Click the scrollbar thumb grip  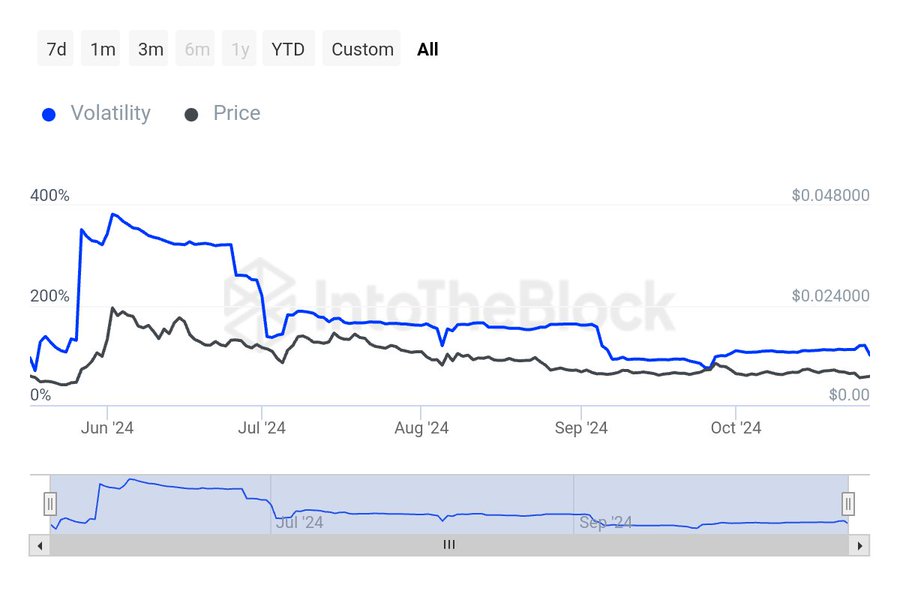point(449,545)
